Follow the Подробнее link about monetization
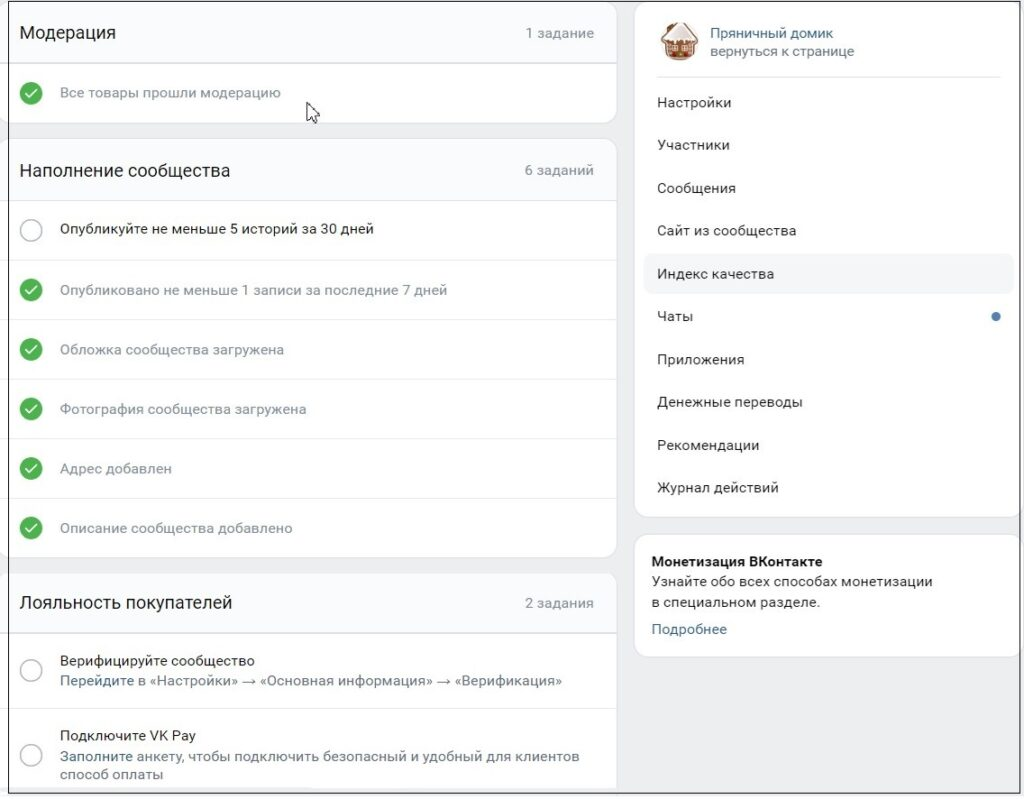Image resolution: width=1024 pixels, height=799 pixels. (x=689, y=629)
